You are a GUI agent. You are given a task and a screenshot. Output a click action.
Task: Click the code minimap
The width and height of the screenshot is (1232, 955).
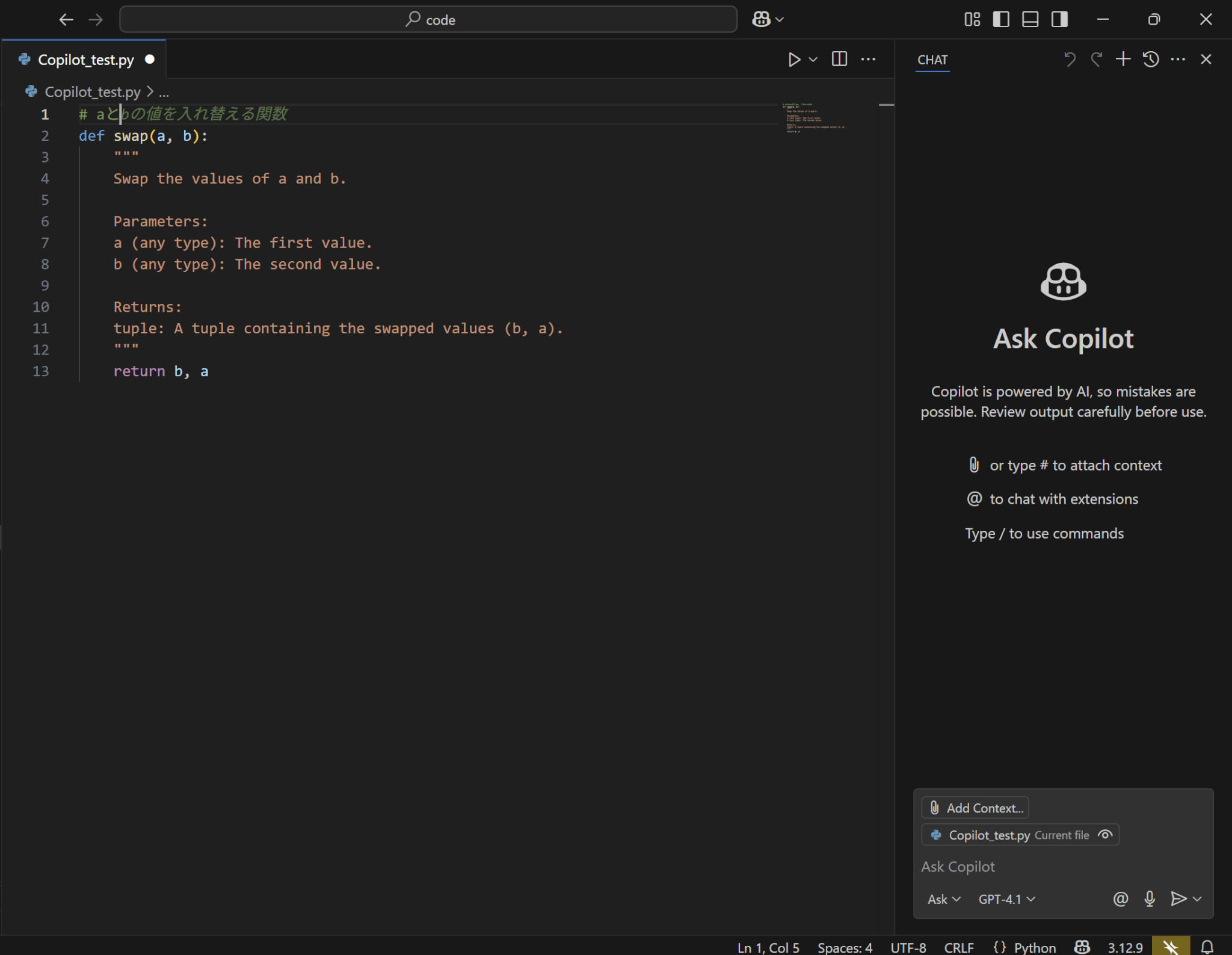click(x=815, y=118)
